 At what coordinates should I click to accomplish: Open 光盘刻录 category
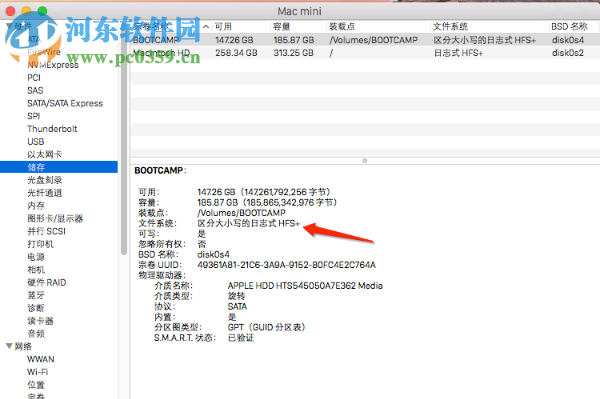pos(44,180)
